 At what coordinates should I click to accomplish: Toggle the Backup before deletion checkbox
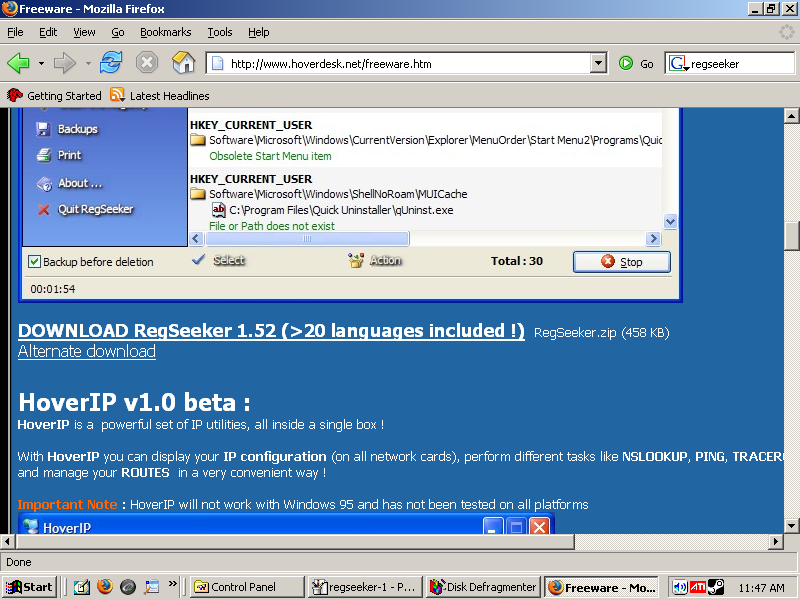coord(35,262)
